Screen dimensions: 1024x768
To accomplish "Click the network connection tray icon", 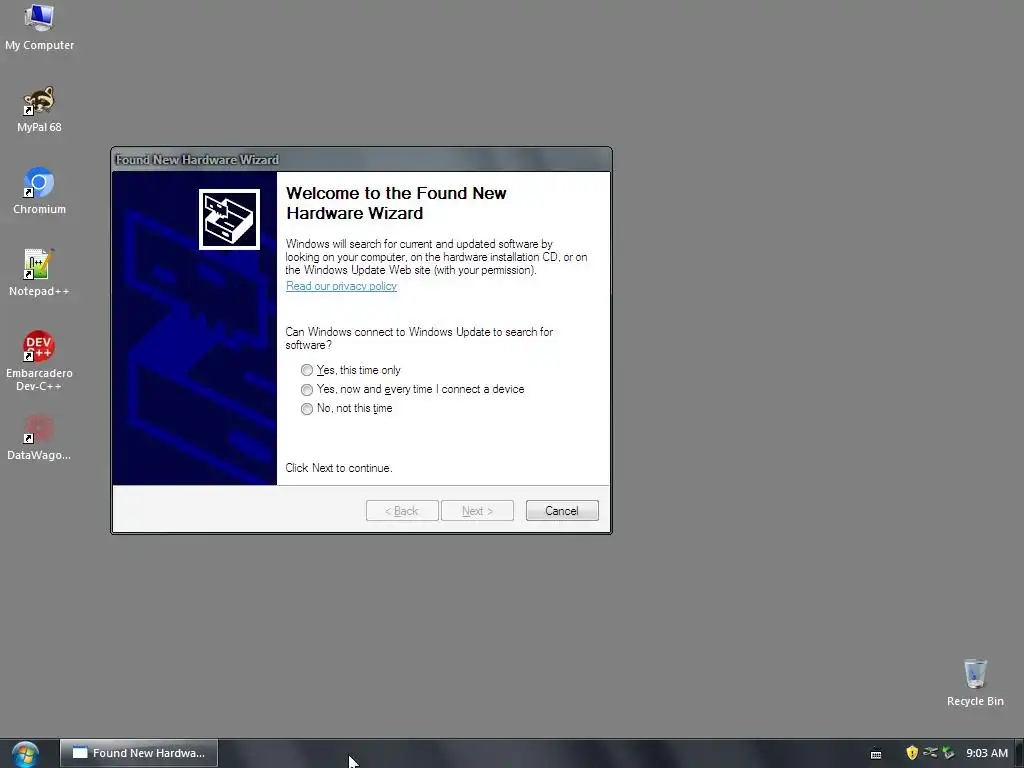I will (x=930, y=753).
